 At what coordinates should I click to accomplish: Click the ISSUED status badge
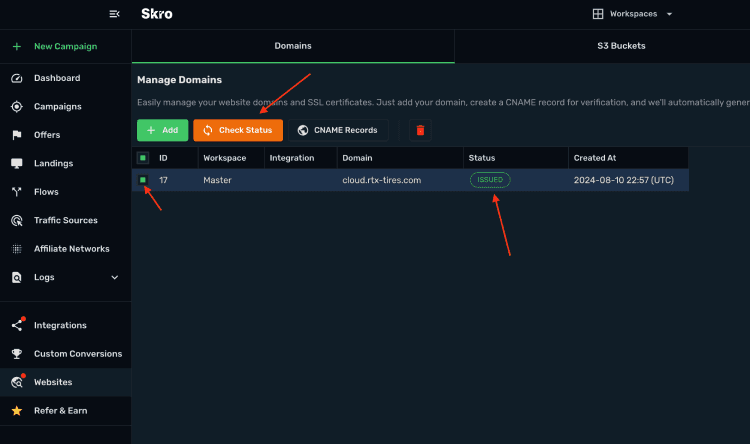(490, 180)
